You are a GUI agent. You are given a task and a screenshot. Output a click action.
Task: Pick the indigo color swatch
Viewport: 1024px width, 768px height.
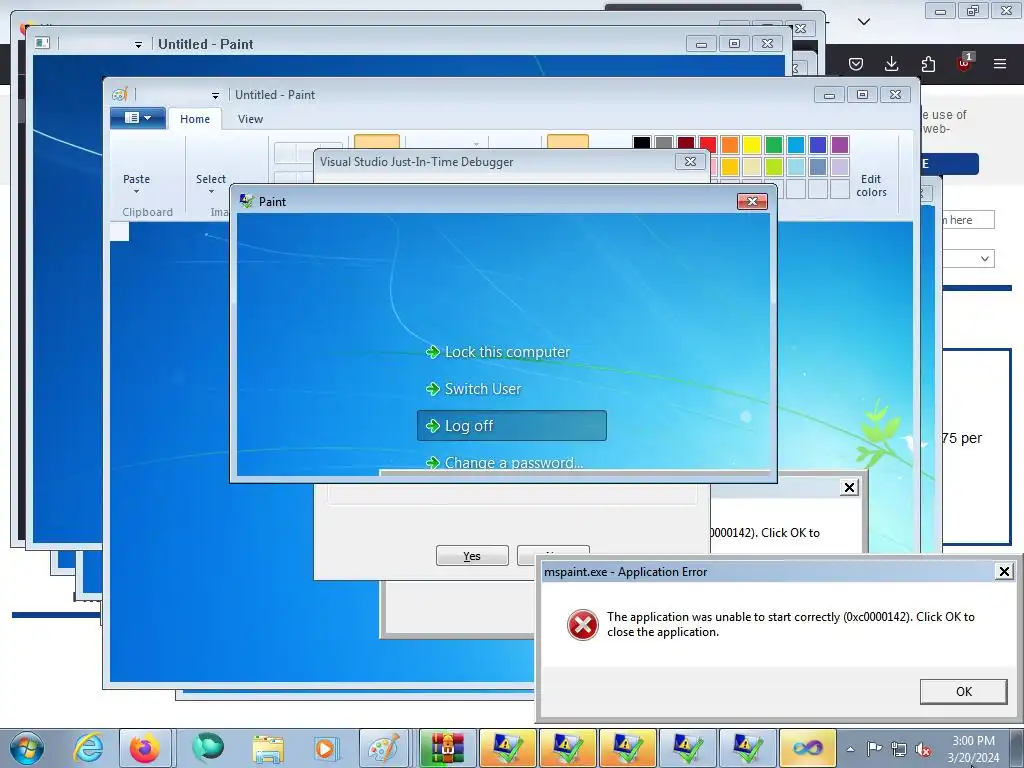818,144
